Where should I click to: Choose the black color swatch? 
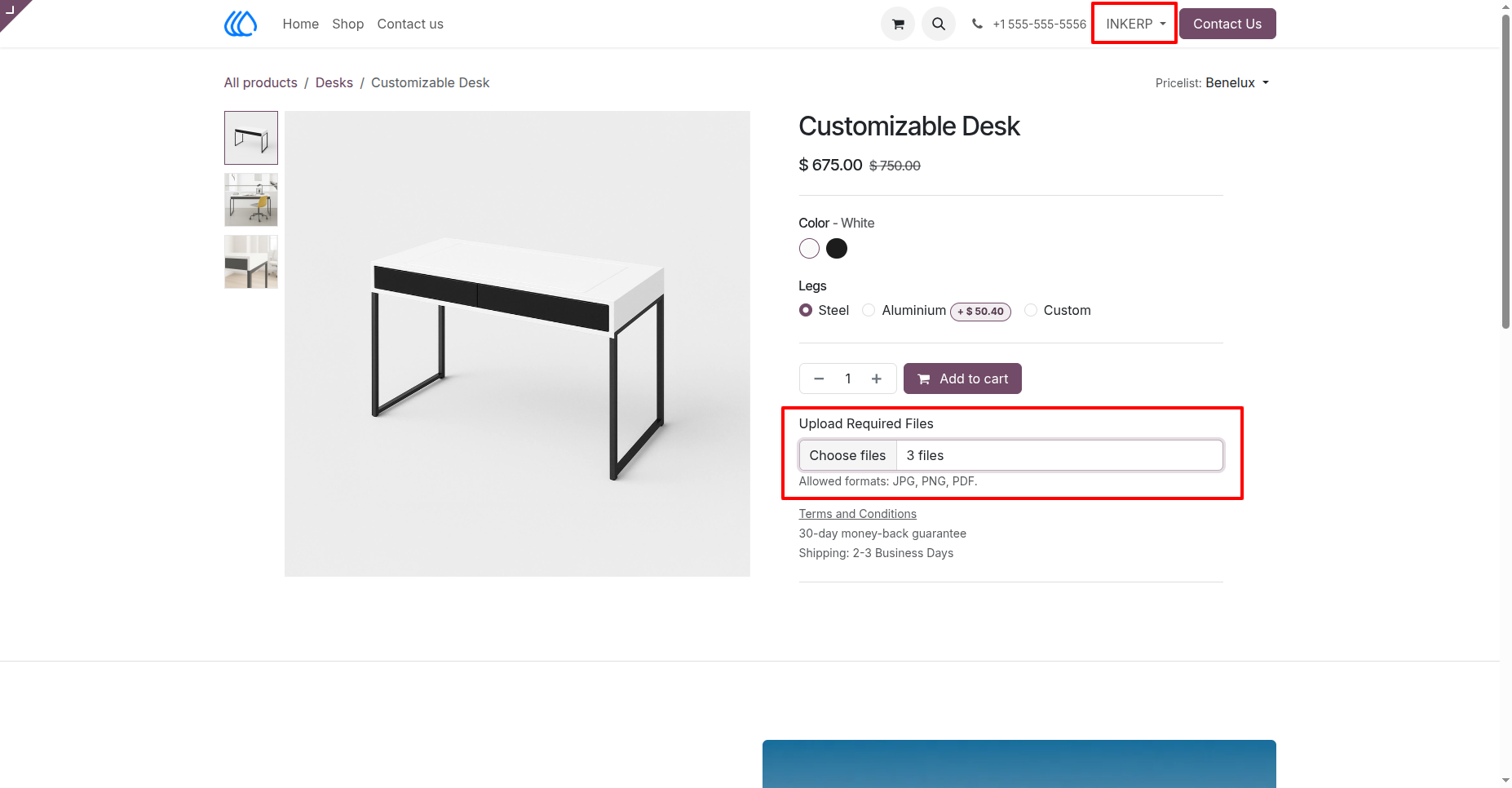point(837,249)
